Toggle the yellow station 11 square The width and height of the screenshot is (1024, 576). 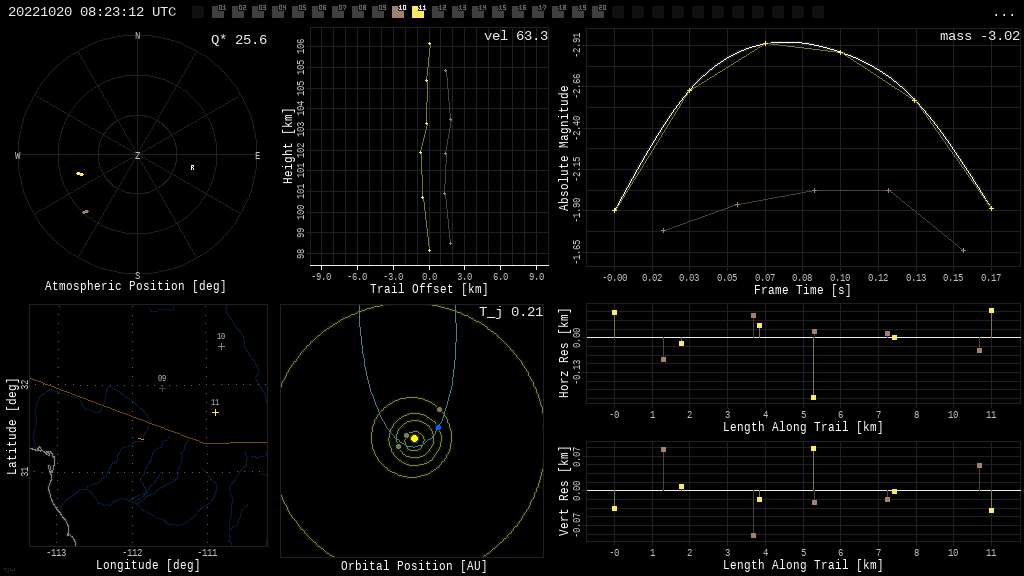click(418, 12)
